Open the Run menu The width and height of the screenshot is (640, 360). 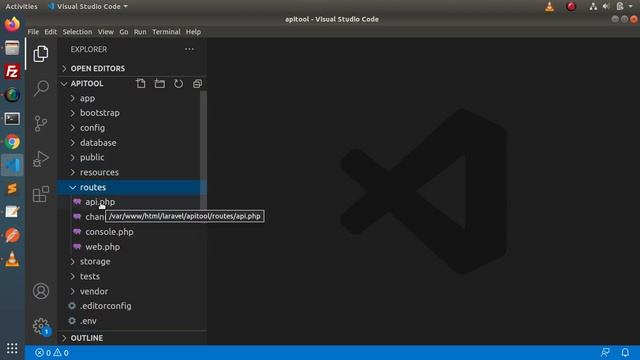(140, 32)
